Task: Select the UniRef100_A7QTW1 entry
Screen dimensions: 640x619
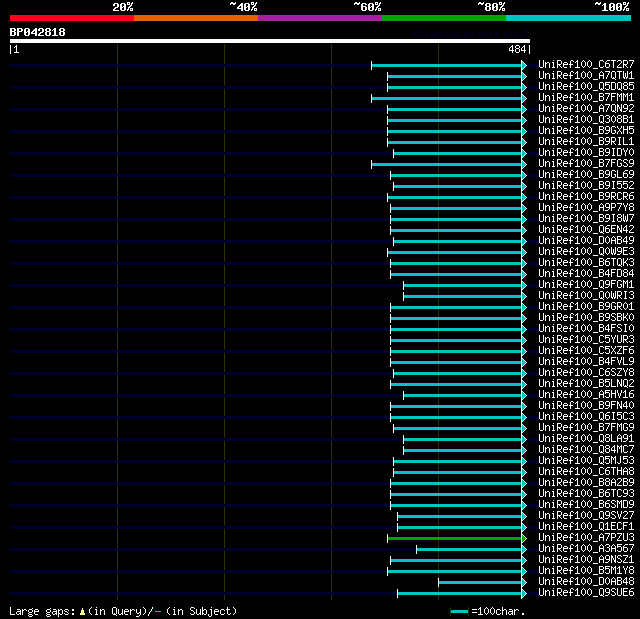Action: click(586, 75)
